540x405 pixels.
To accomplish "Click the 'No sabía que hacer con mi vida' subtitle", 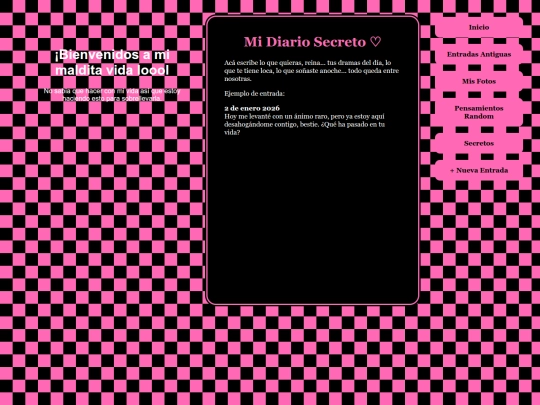I will [112, 95].
